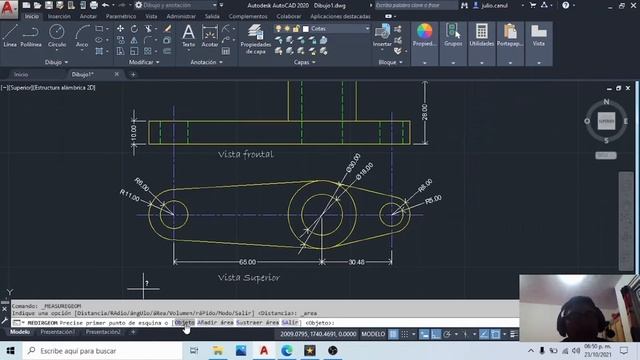Customize command line with wrench icon
Image resolution: width=640 pixels, height=360 pixels.
(4, 322)
